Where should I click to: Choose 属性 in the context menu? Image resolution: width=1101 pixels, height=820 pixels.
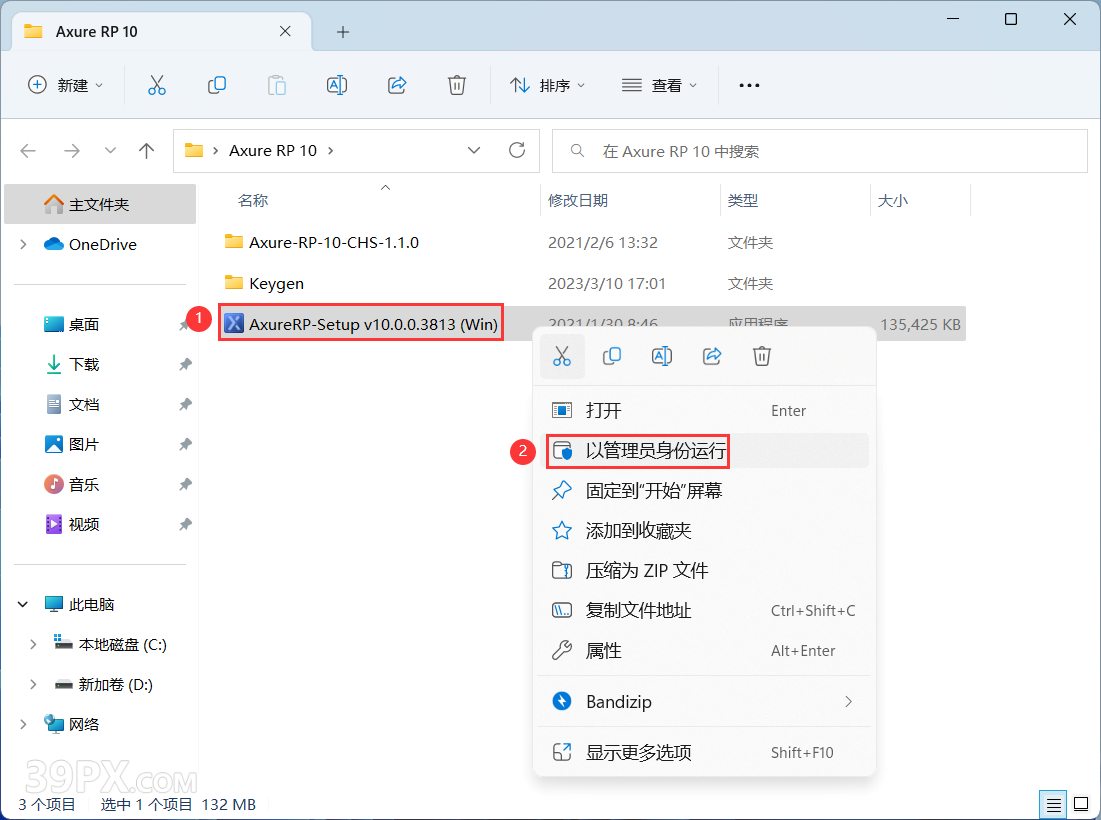pos(704,651)
